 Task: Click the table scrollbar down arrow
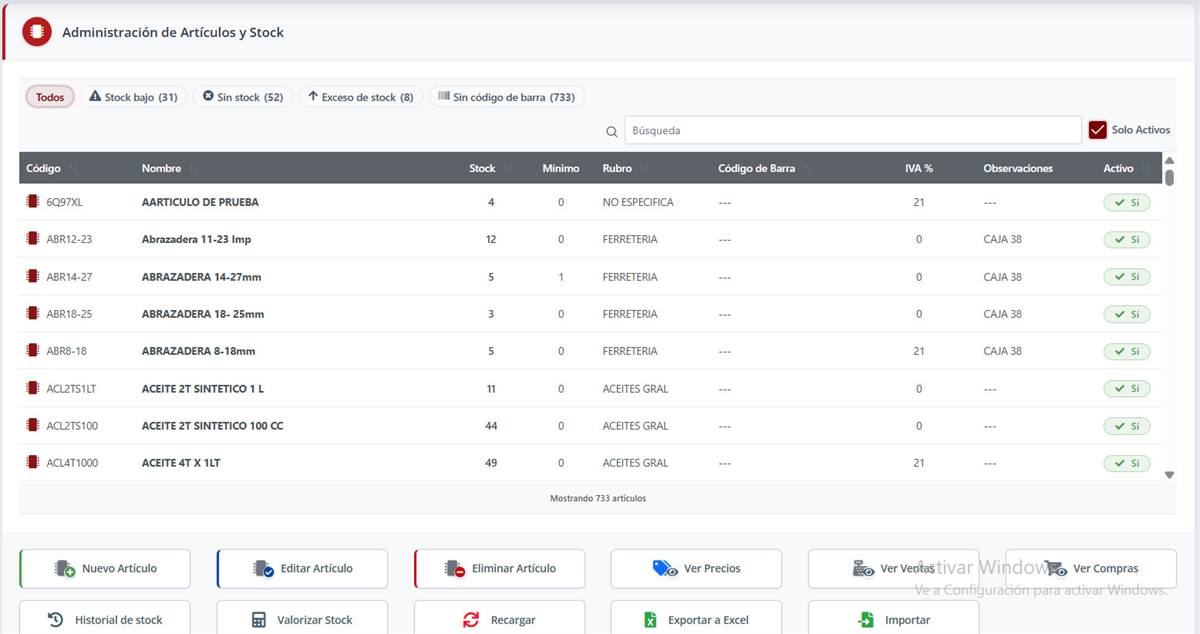tap(1170, 475)
